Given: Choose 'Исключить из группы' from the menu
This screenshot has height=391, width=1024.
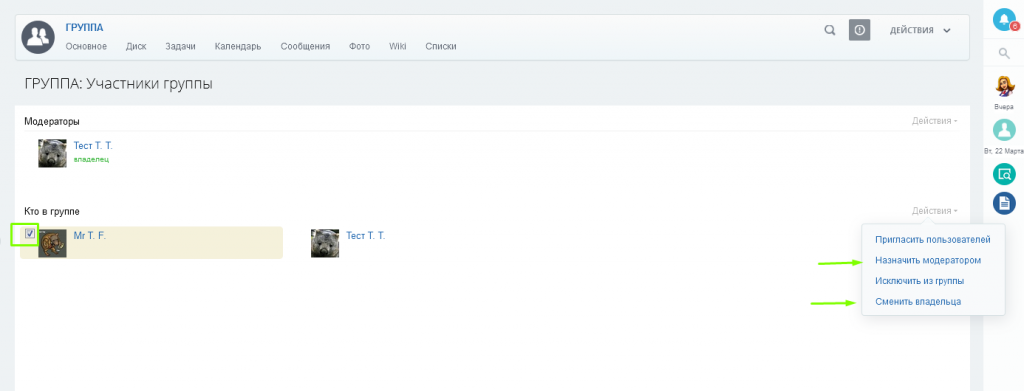Looking at the screenshot, I should click(x=920, y=281).
